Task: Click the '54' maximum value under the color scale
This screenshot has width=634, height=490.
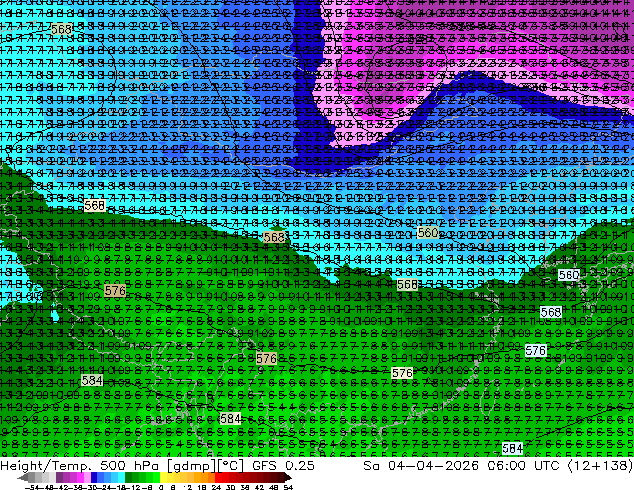Action: 288,488
